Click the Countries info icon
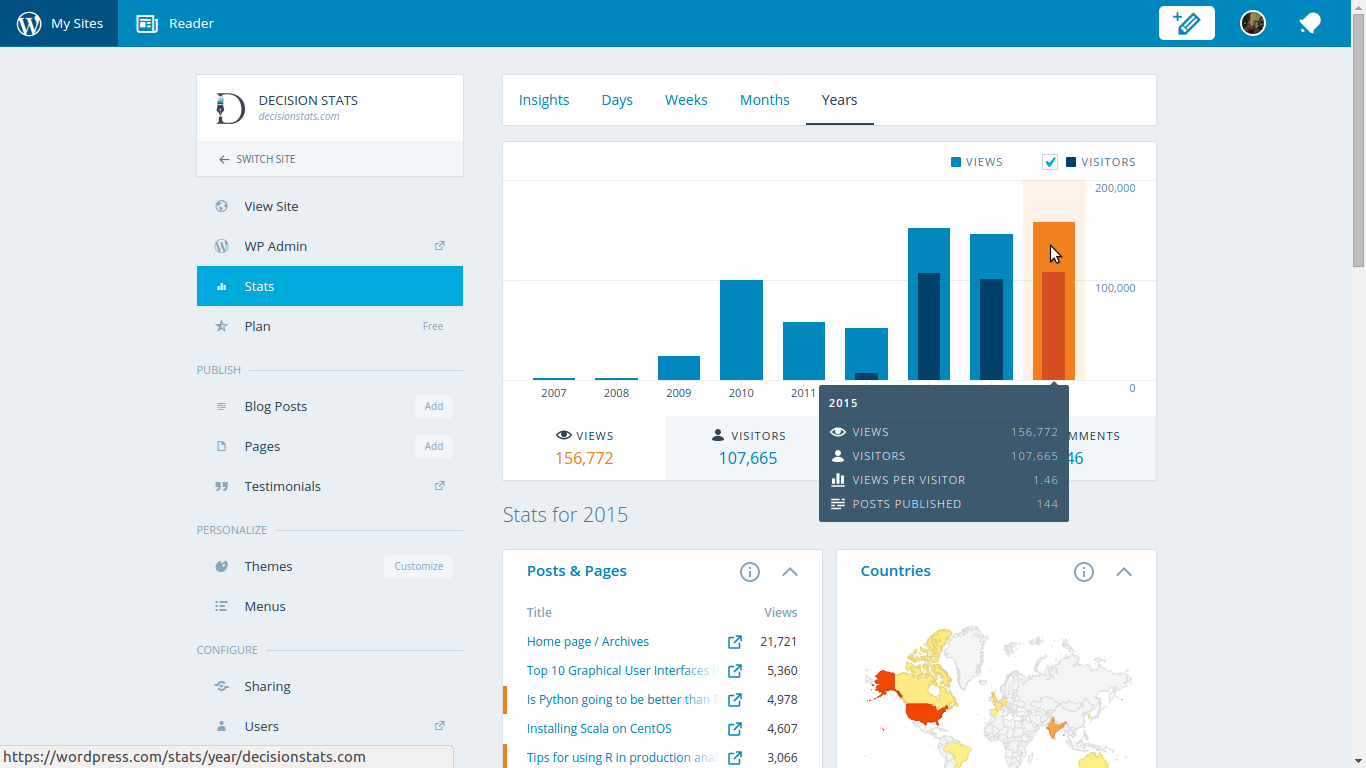The height and width of the screenshot is (768, 1366). point(1084,572)
